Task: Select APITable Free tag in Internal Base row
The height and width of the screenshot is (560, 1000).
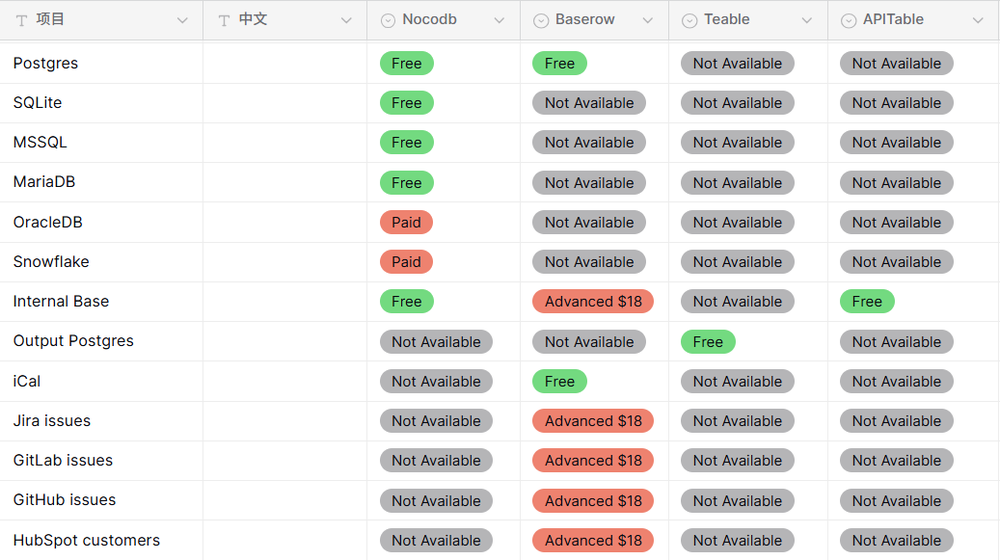Action: pyautogui.click(x=867, y=302)
